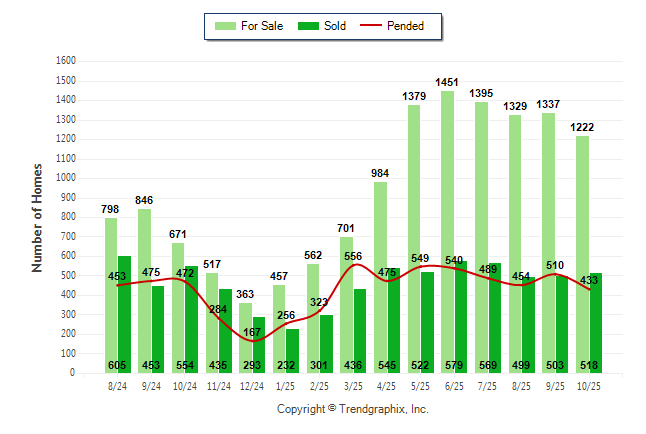
Task: Click the Copyright Trendgraphix, Inc. text
Action: (352, 409)
